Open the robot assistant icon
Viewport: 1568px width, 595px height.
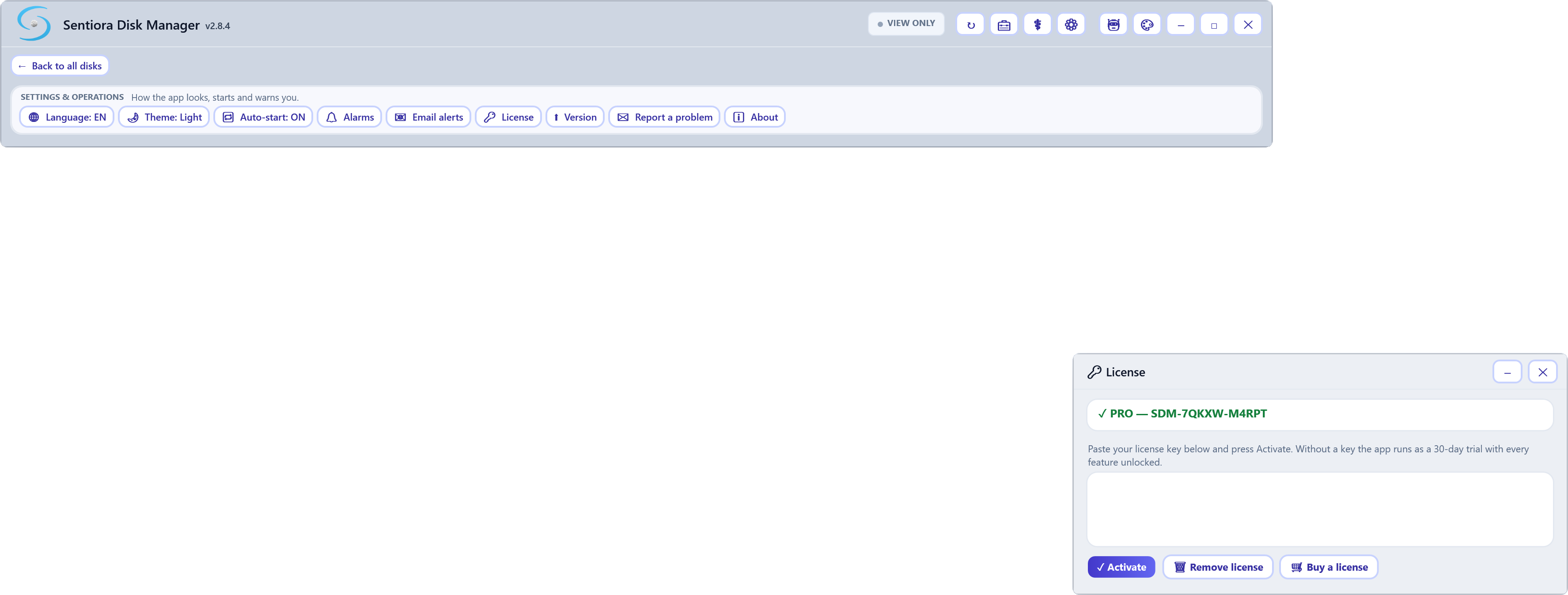(1114, 25)
